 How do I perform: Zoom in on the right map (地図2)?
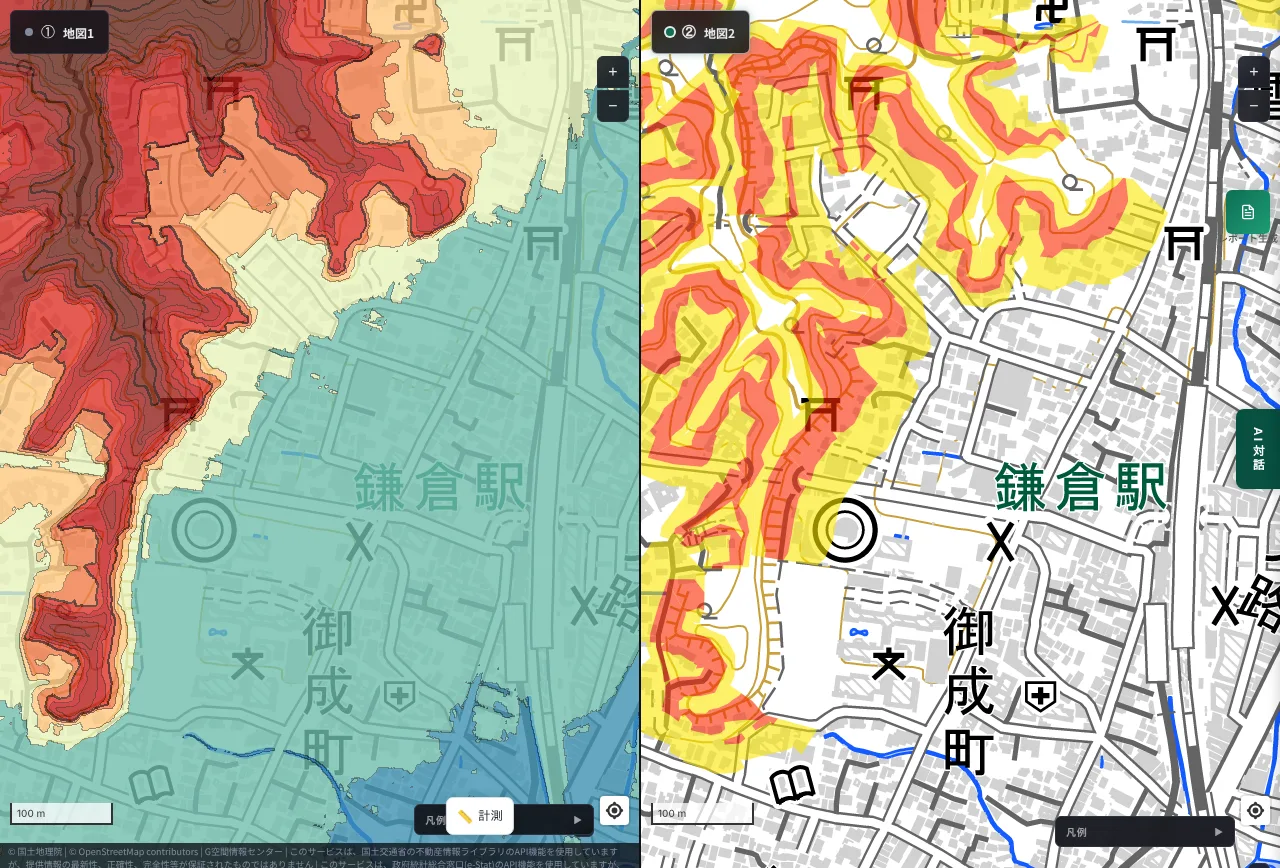tap(1254, 72)
